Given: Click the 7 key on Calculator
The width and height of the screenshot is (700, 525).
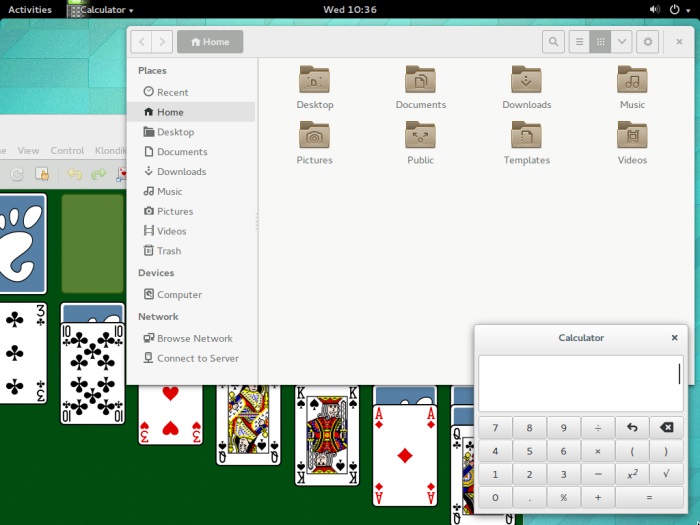Looking at the screenshot, I should pyautogui.click(x=495, y=428).
